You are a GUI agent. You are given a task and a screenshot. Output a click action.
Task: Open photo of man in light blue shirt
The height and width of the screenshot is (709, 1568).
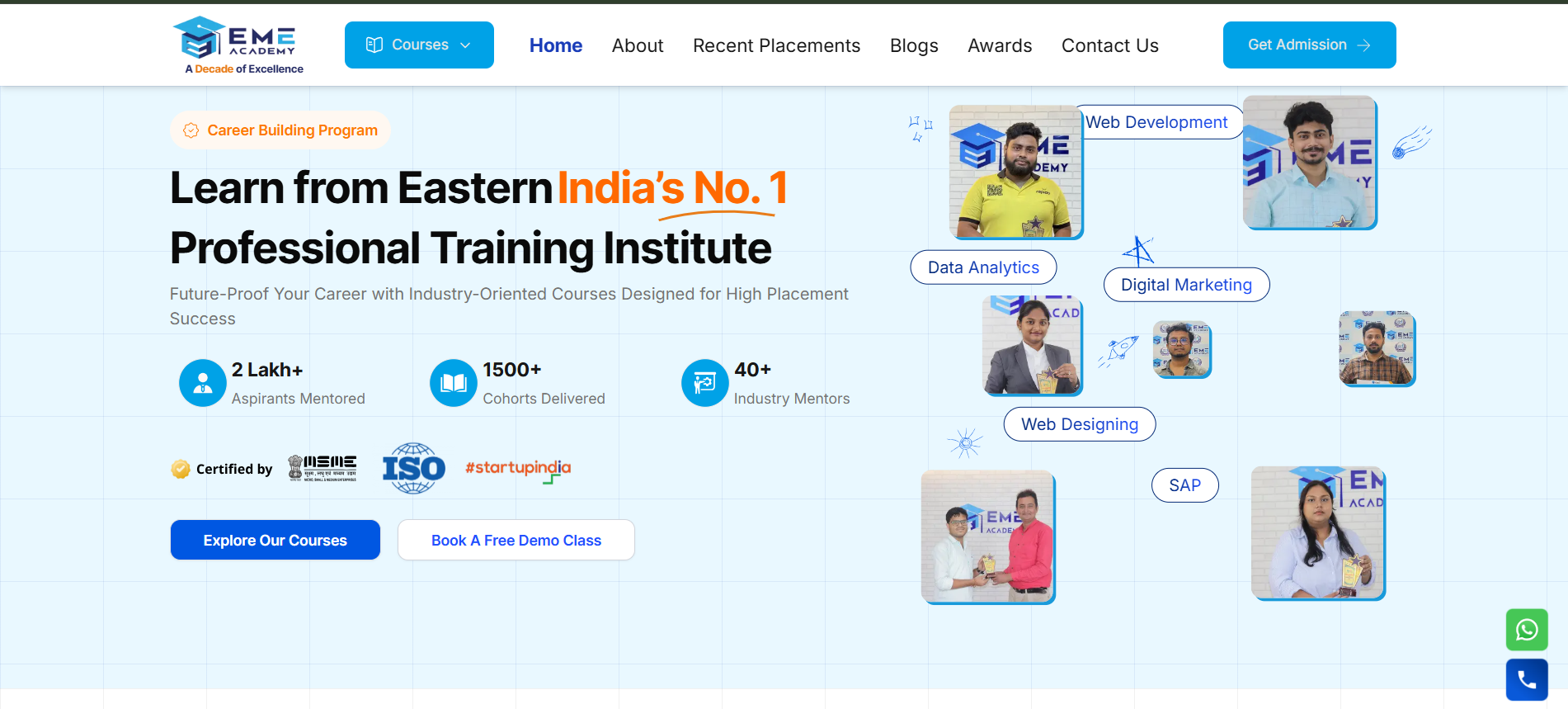point(1310,163)
